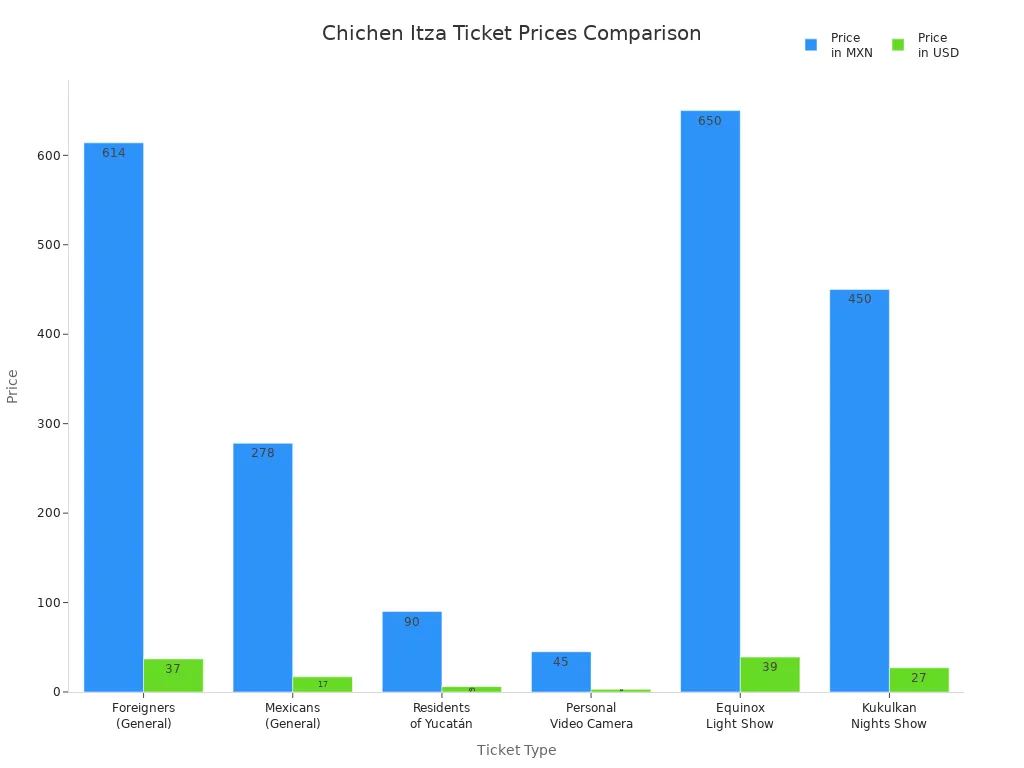1024x768 pixels.
Task: Select the Mexicans (General) MXN bar
Action: (263, 570)
